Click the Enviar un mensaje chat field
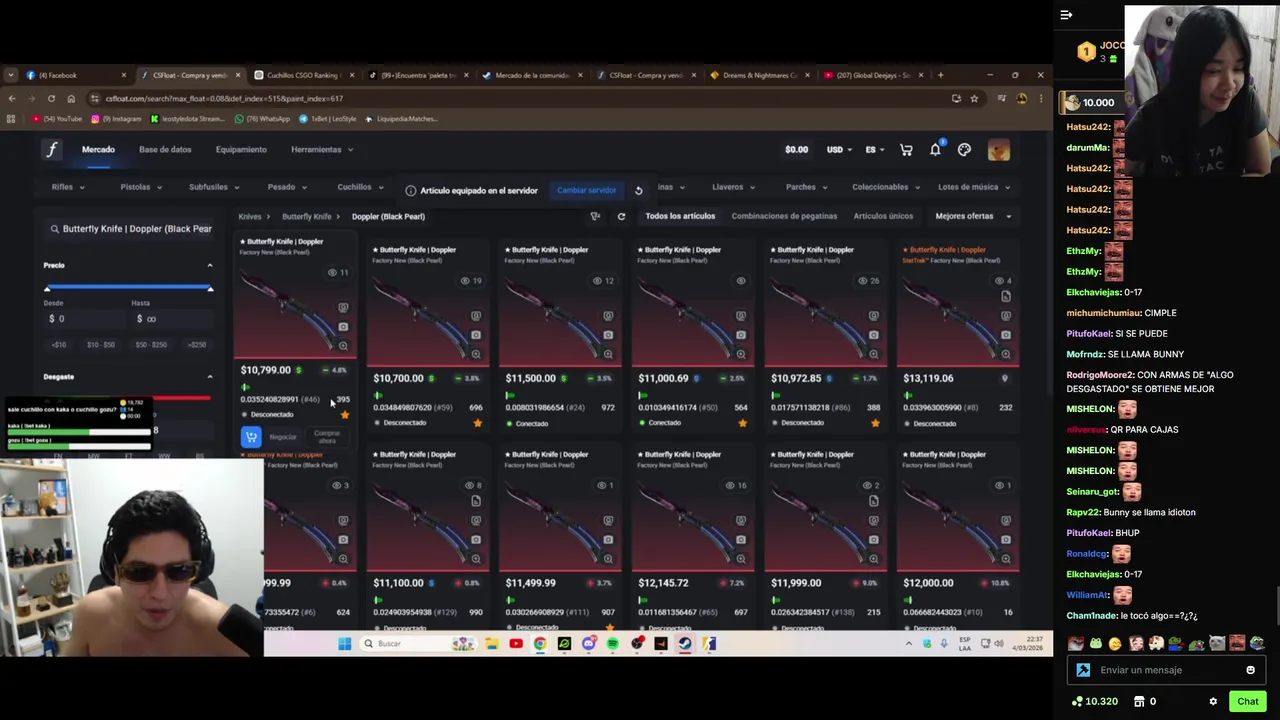Viewport: 1280px width, 720px height. 1166,670
